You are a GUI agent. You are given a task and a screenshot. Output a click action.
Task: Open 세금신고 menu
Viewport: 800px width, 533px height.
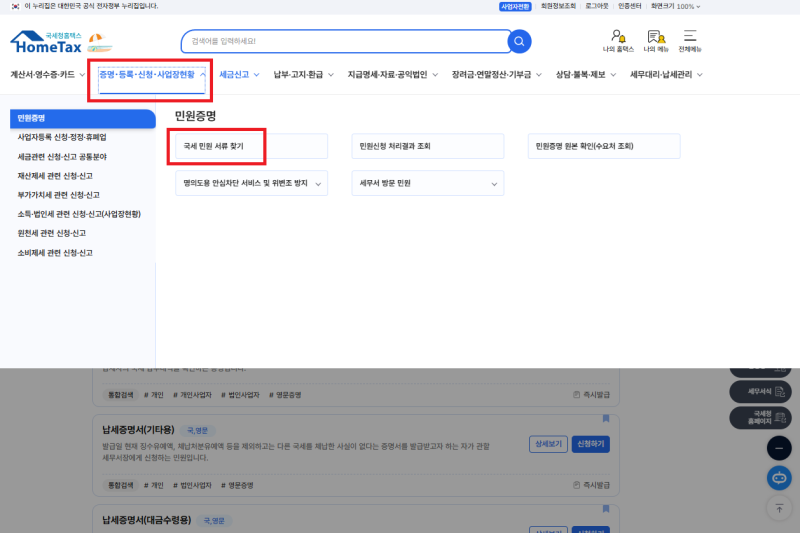(x=239, y=74)
